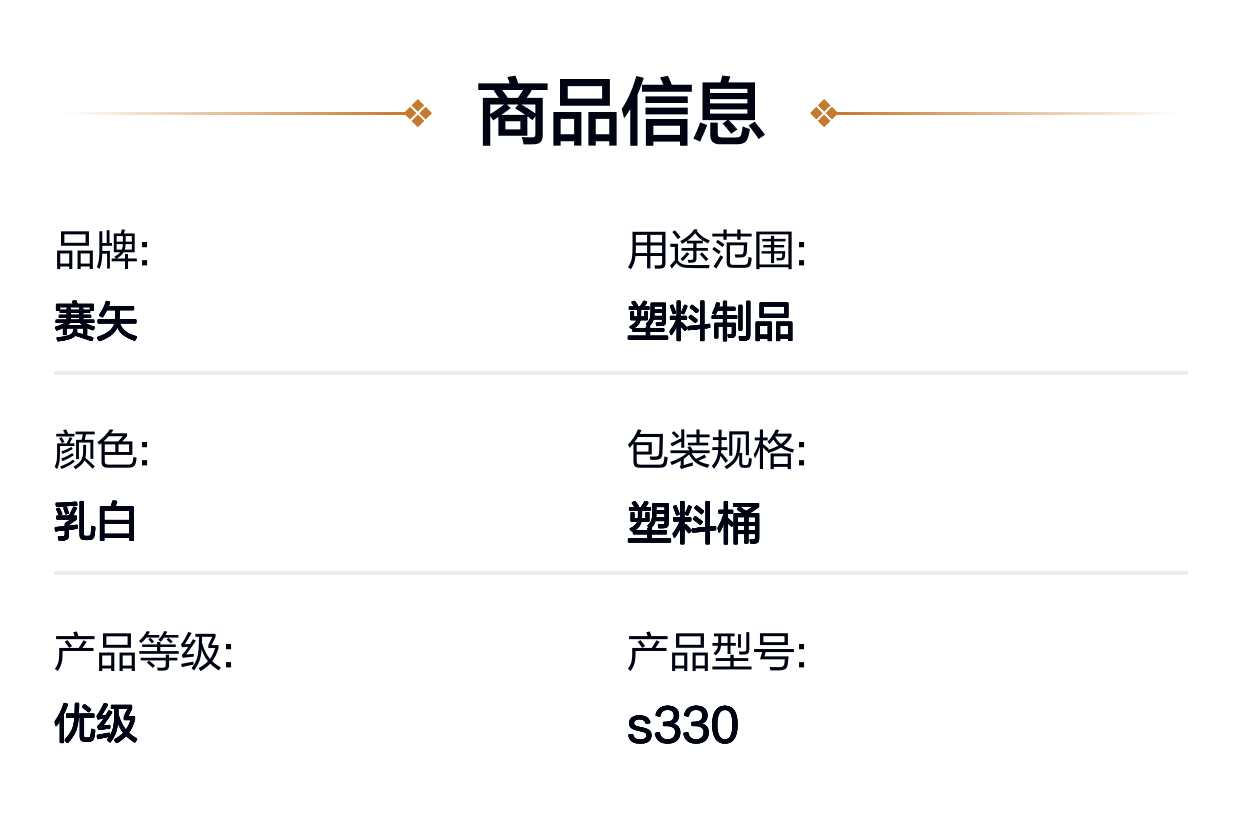Select the 包装规格 label
This screenshot has width=1242, height=815.
click(717, 450)
